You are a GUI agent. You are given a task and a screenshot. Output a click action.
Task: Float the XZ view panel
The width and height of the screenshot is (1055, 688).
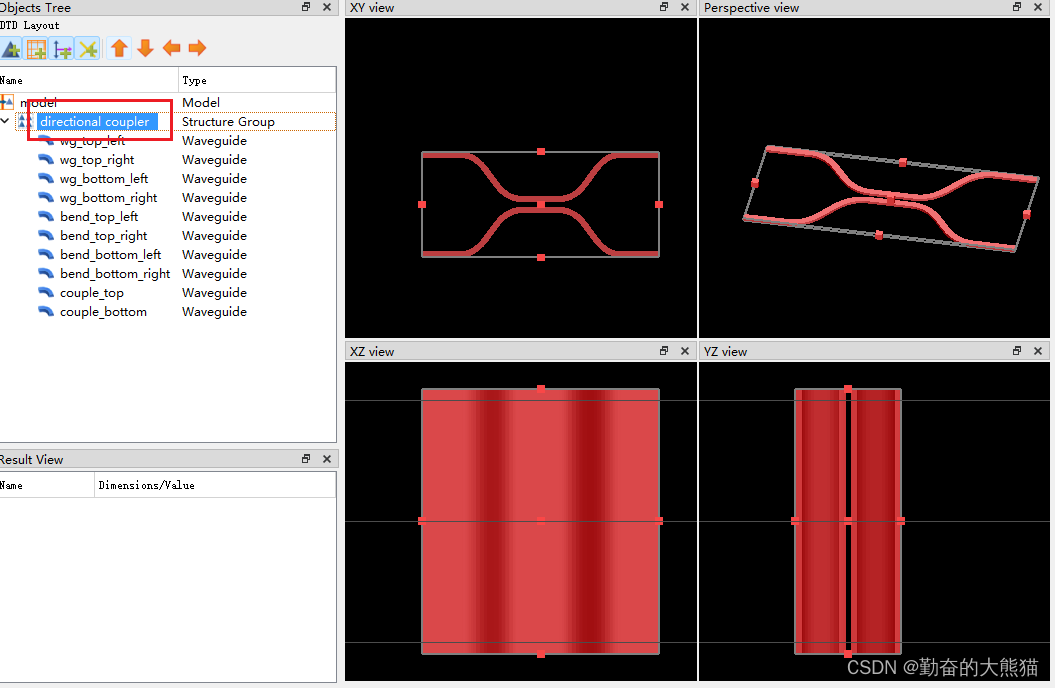coord(664,350)
